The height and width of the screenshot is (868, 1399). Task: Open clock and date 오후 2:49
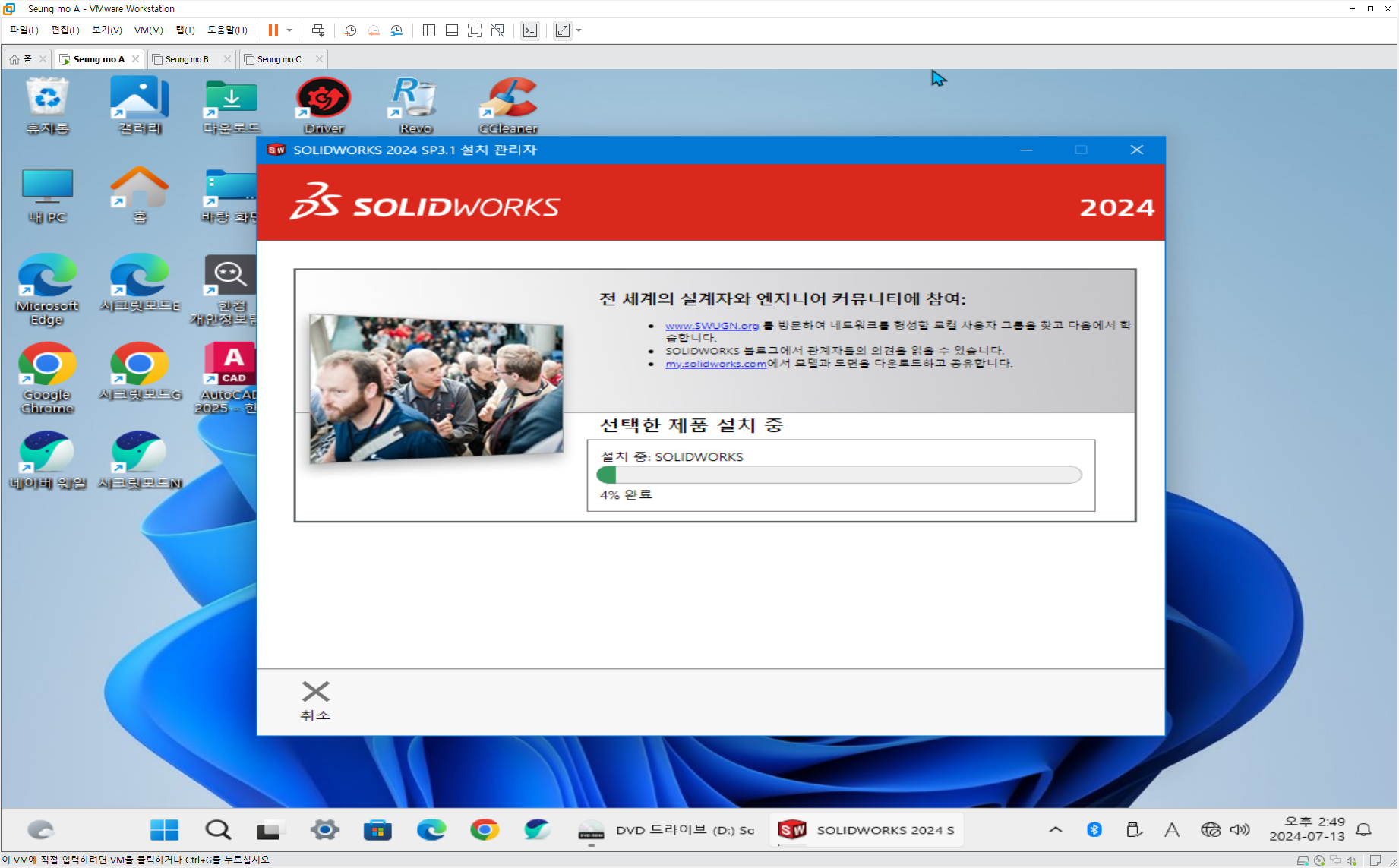pos(1307,829)
